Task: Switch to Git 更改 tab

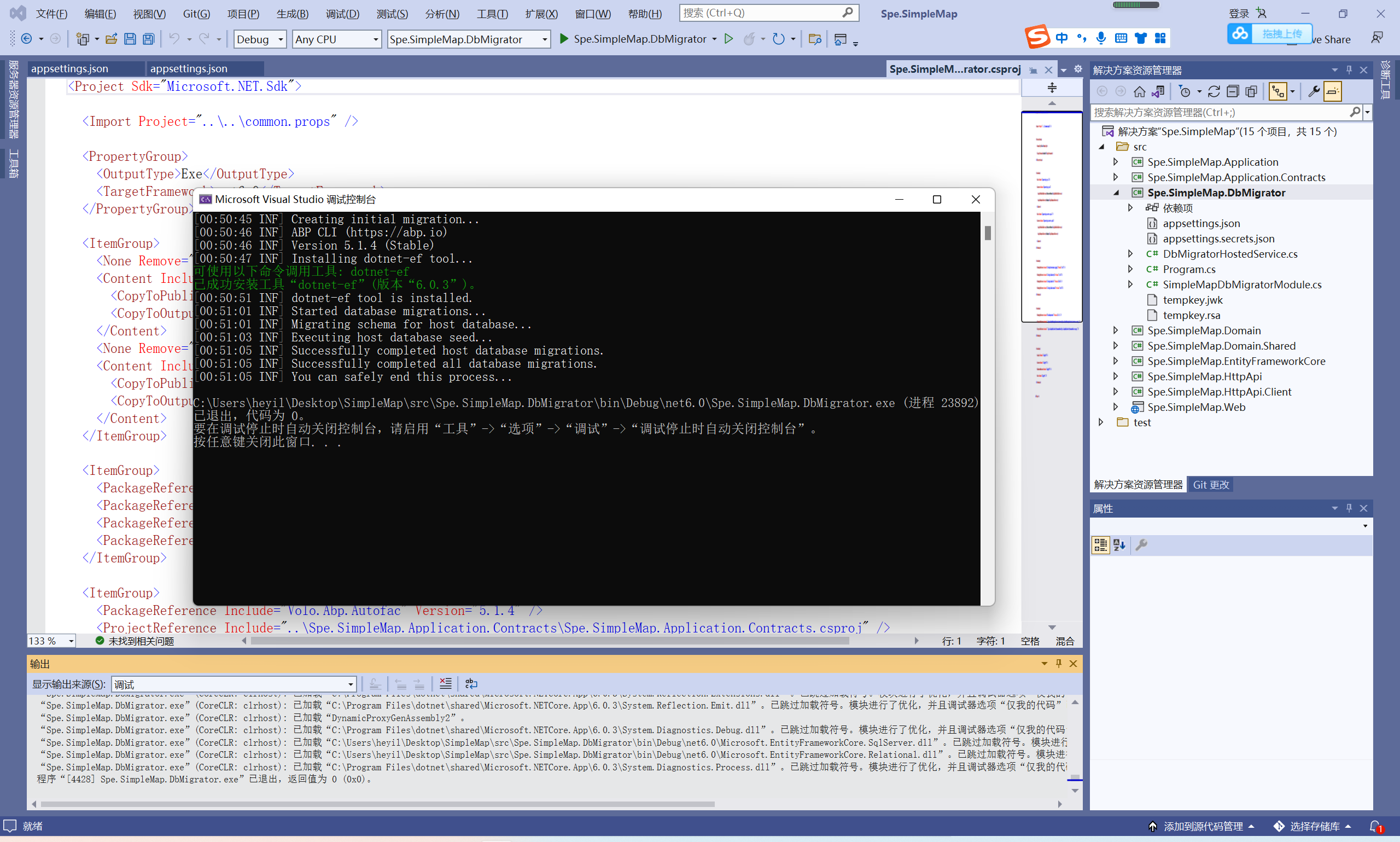Action: [x=1211, y=485]
